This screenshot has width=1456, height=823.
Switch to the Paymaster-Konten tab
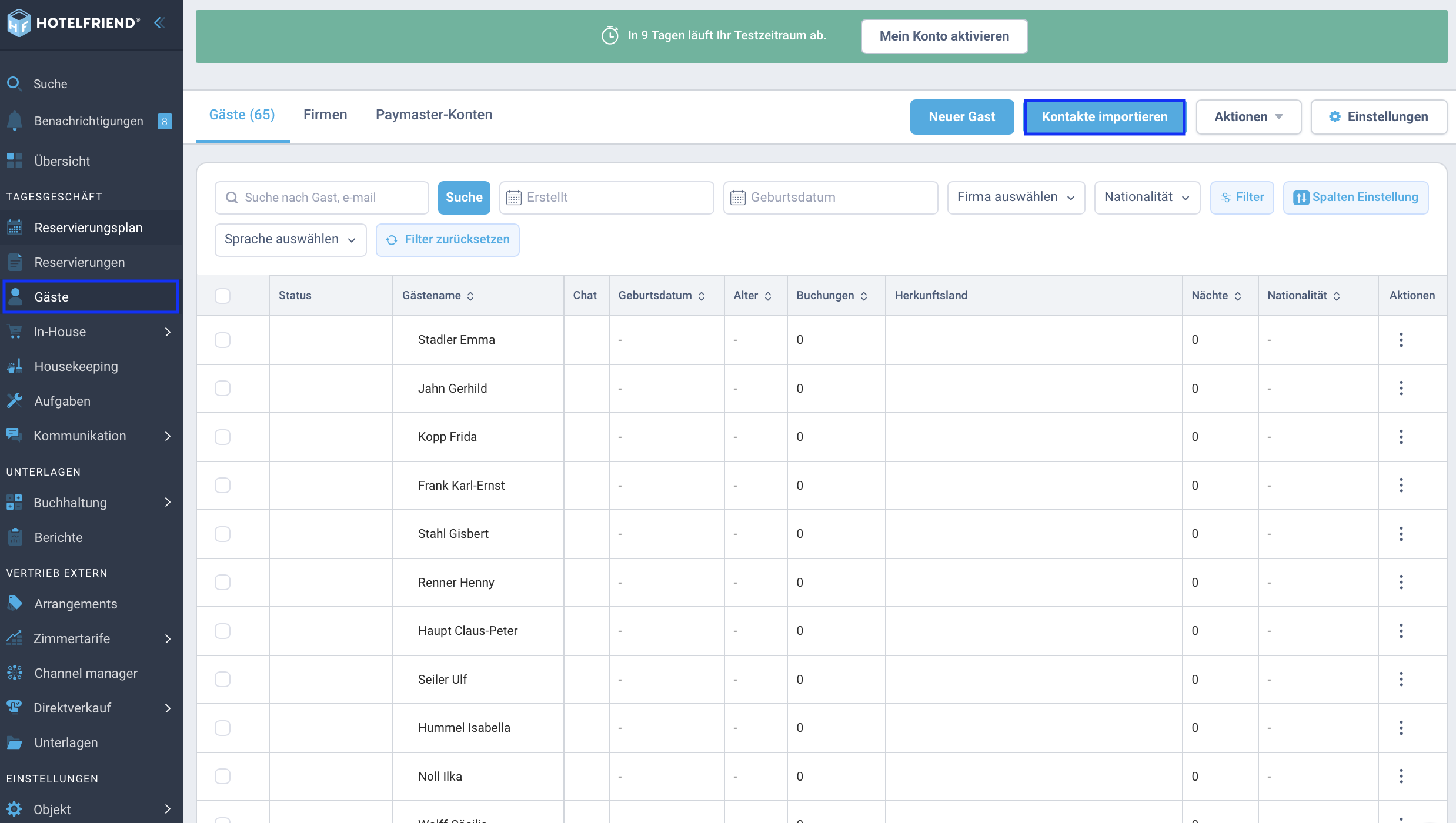[x=434, y=115]
